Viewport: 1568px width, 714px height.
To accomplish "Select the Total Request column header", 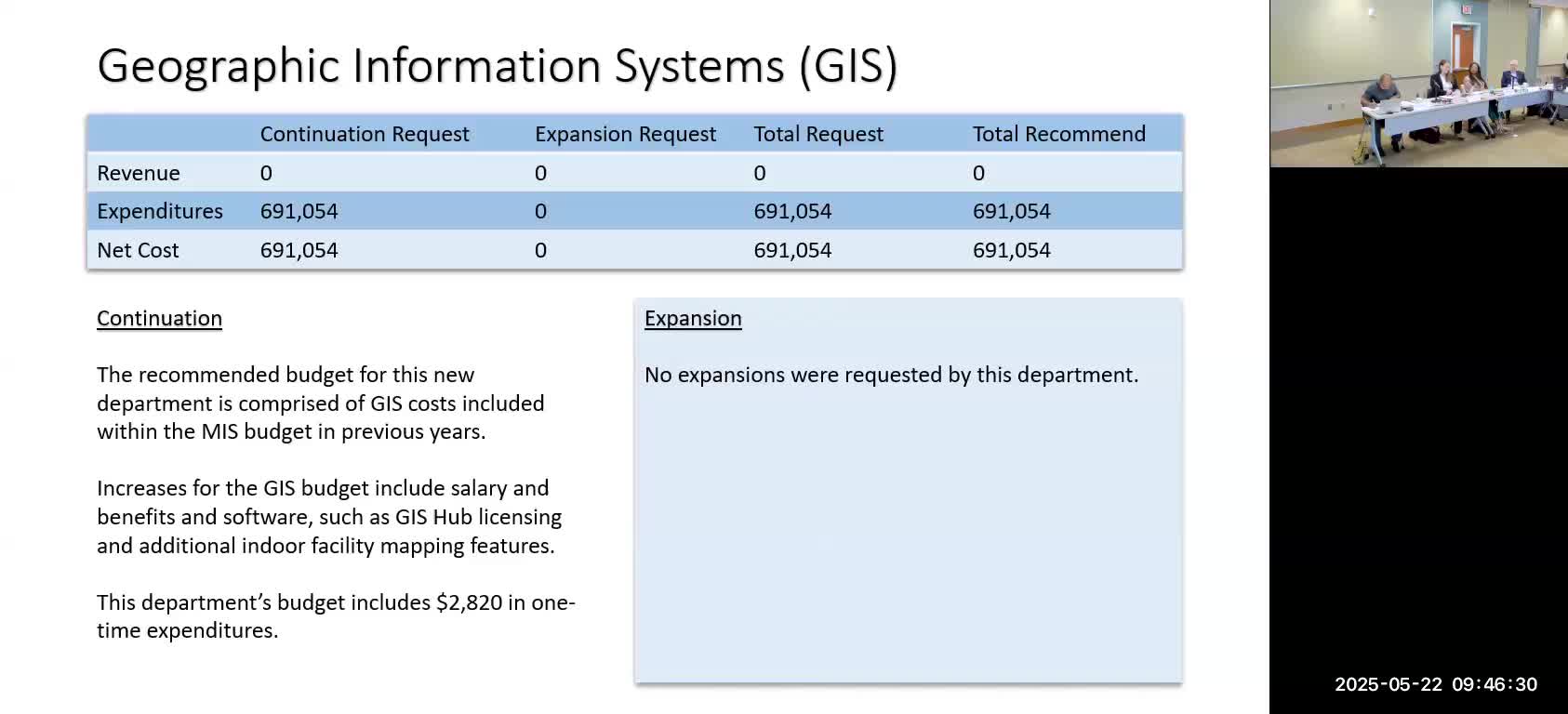I will (818, 134).
